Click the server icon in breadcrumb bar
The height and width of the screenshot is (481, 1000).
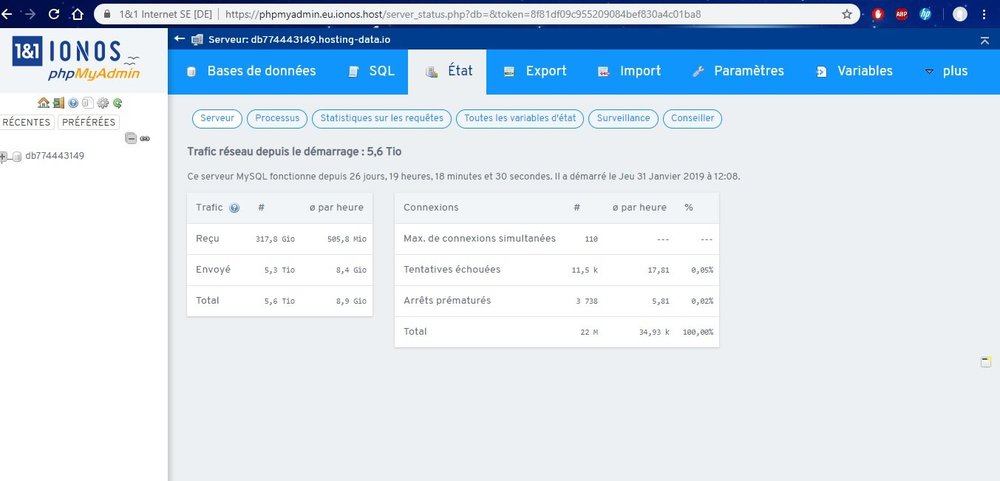pos(197,40)
